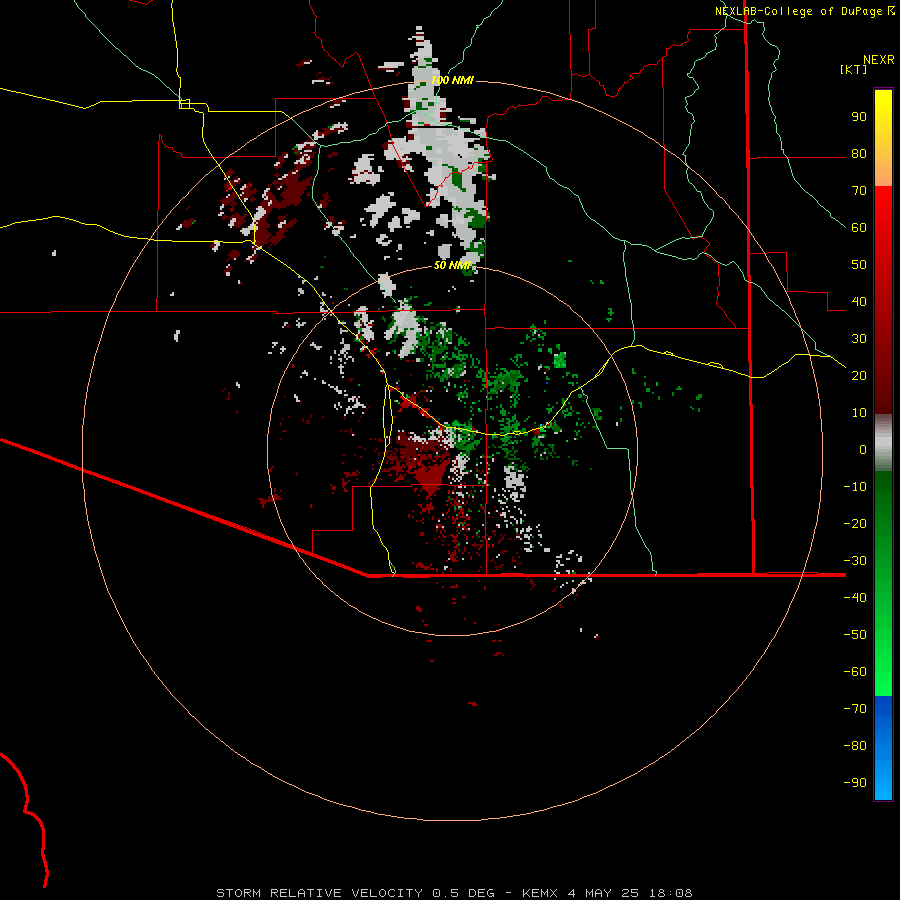Select the -30 value on the velocity scale
Screen dimensions: 900x900
click(x=855, y=561)
